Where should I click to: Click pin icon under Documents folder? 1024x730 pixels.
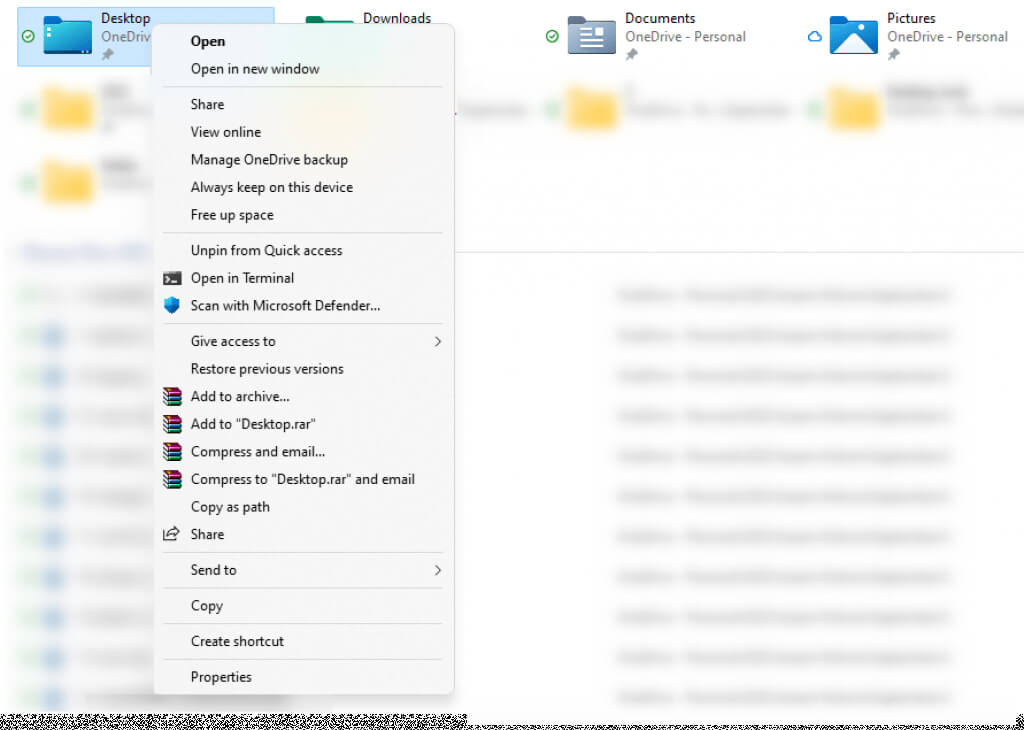[x=632, y=55]
